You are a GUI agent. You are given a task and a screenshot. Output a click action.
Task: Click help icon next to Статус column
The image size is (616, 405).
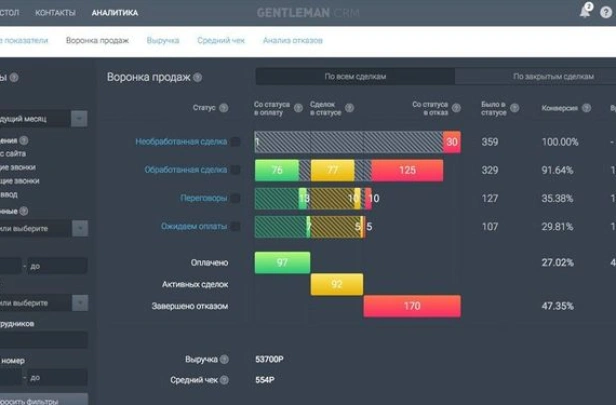(x=224, y=106)
